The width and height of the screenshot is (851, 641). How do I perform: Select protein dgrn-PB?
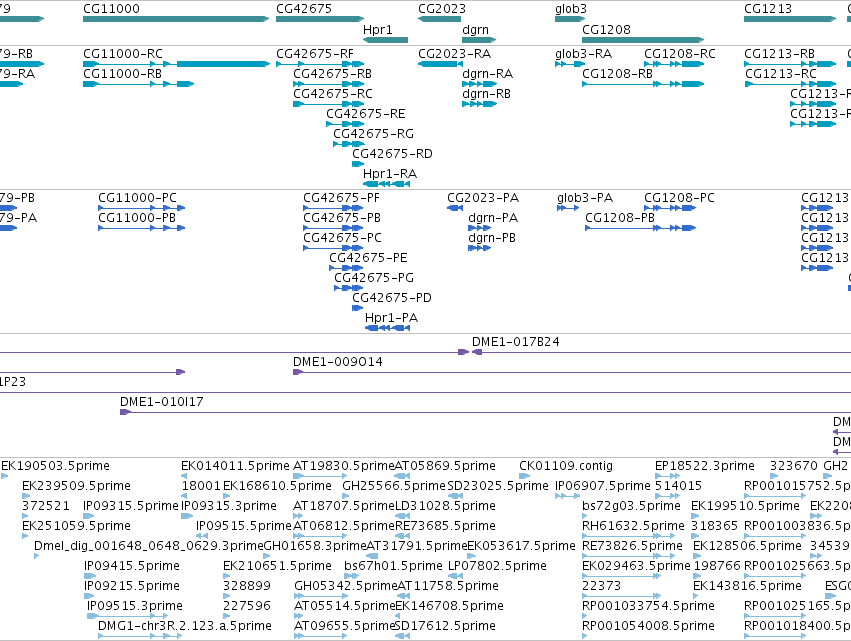click(x=480, y=247)
